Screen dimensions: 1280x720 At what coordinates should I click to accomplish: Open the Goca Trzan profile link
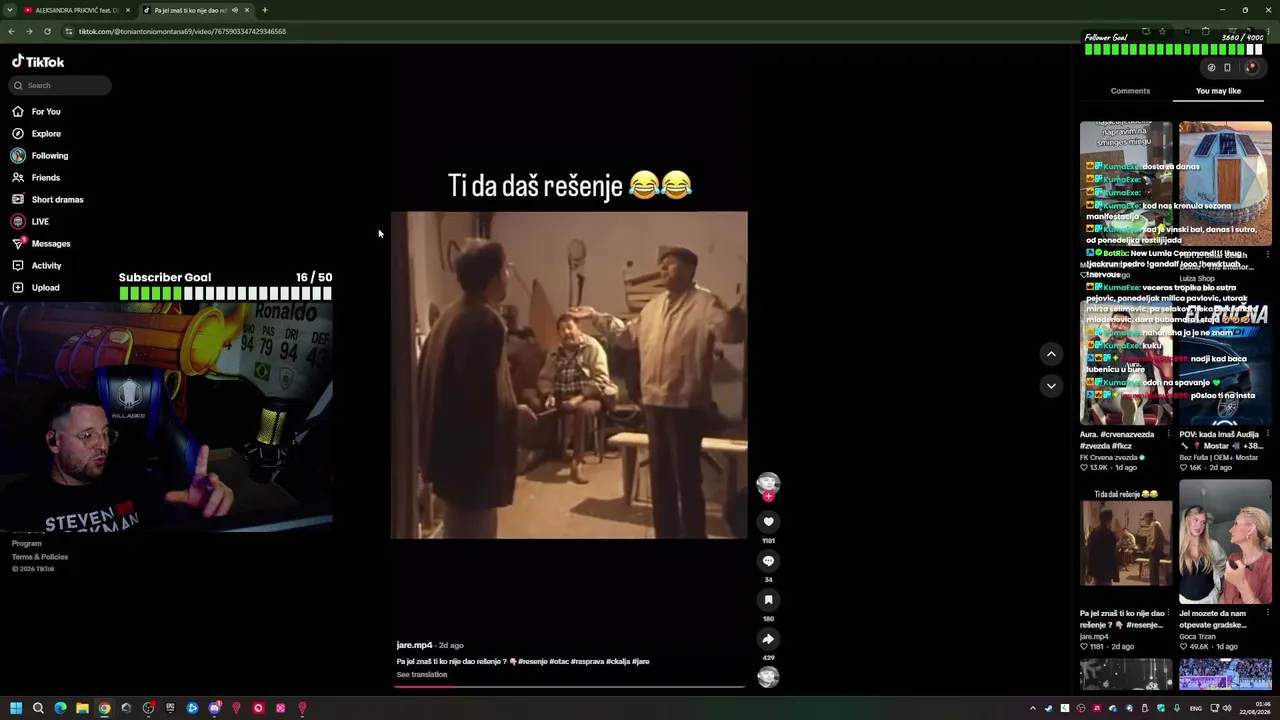pyautogui.click(x=1197, y=637)
